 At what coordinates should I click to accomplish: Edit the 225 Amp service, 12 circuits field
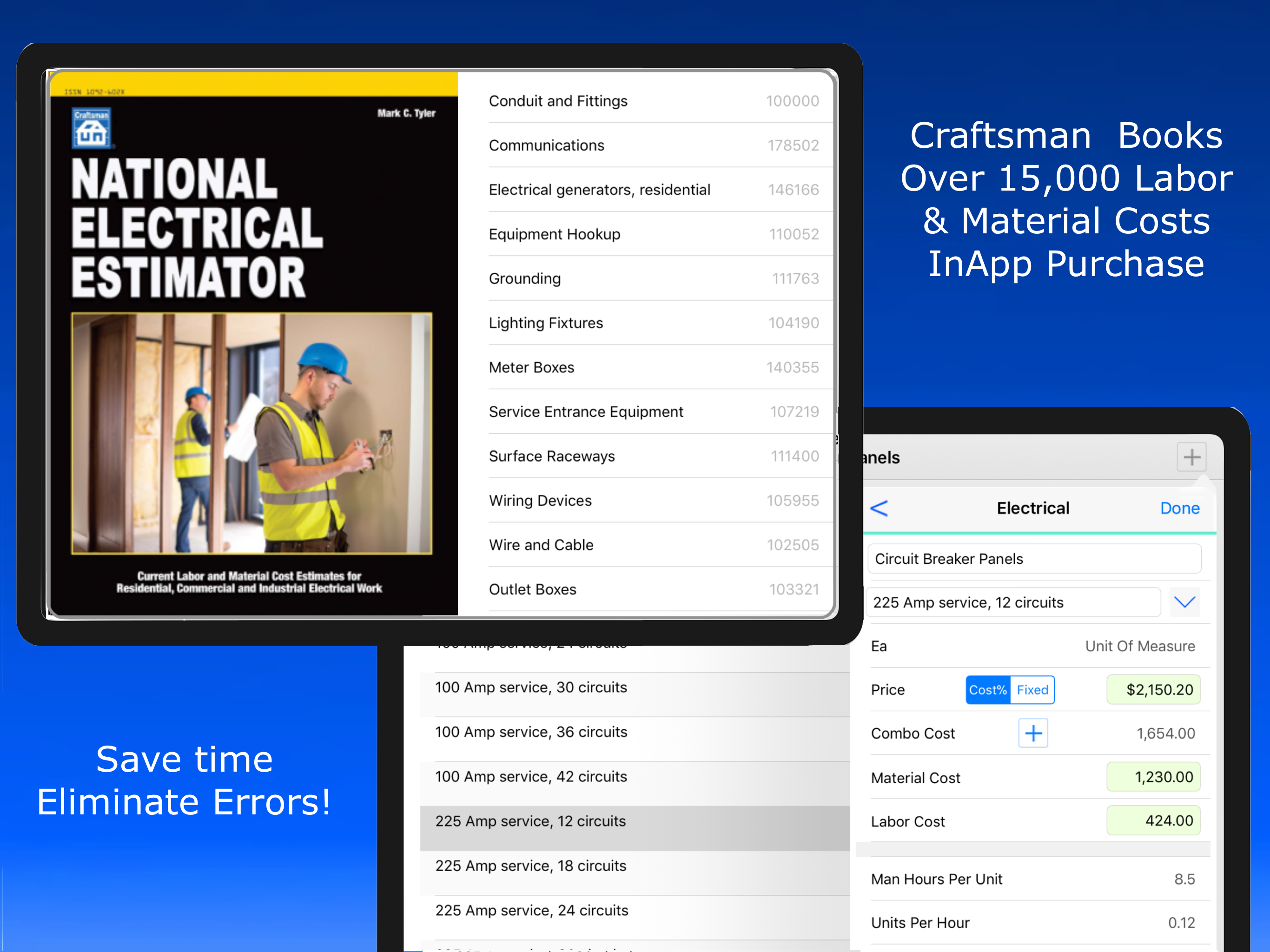click(x=1013, y=602)
